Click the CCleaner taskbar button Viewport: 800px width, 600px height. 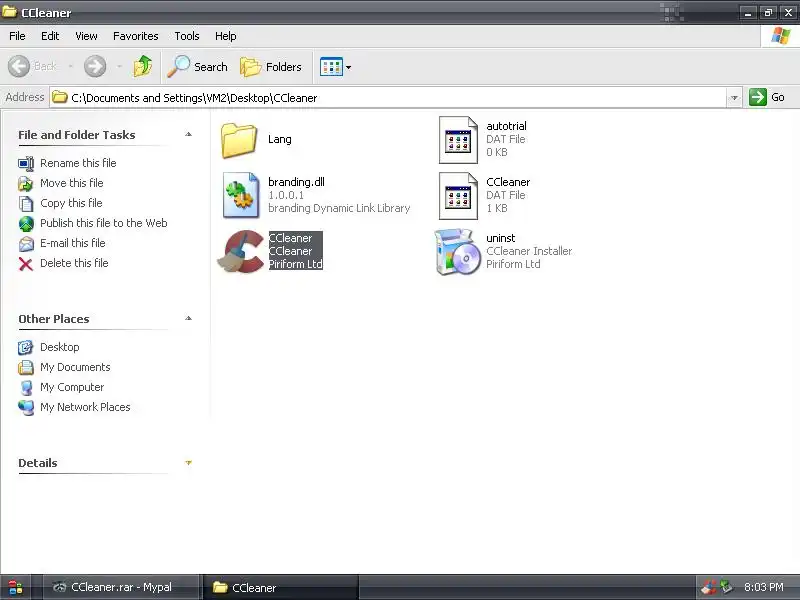coord(280,587)
